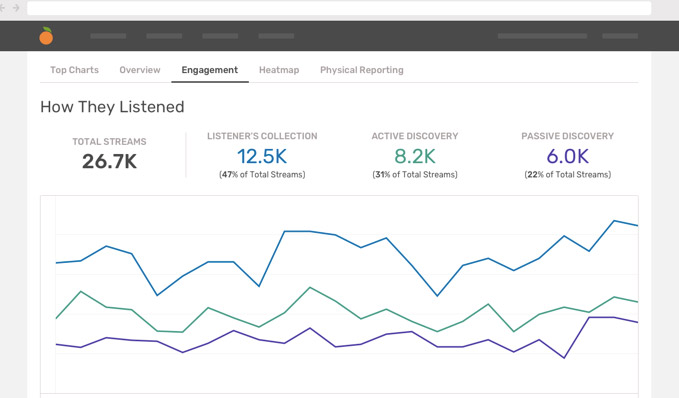Click the browser forward arrow
Image resolution: width=679 pixels, height=398 pixels.
coord(16,8)
